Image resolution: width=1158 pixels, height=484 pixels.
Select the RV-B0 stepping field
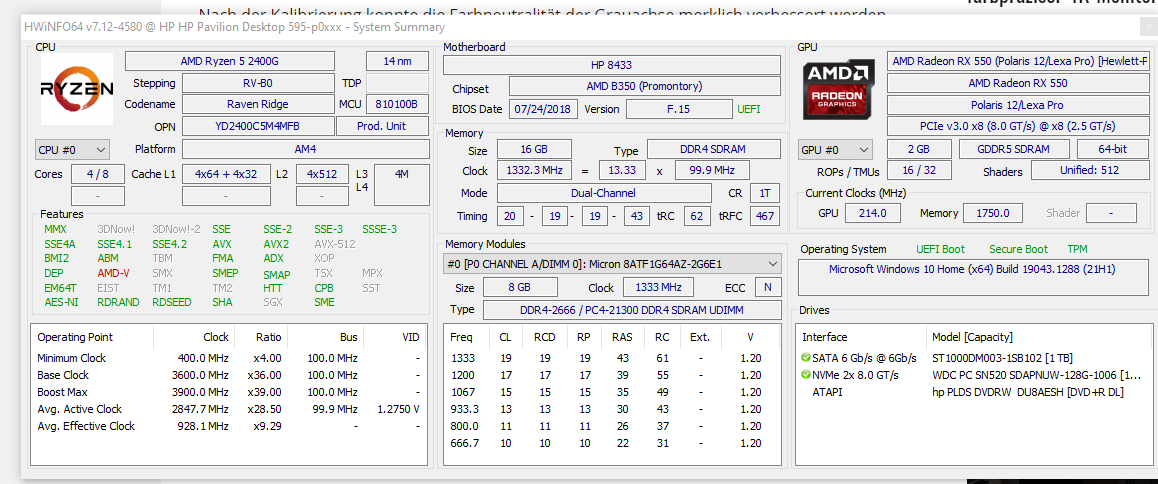click(x=258, y=83)
